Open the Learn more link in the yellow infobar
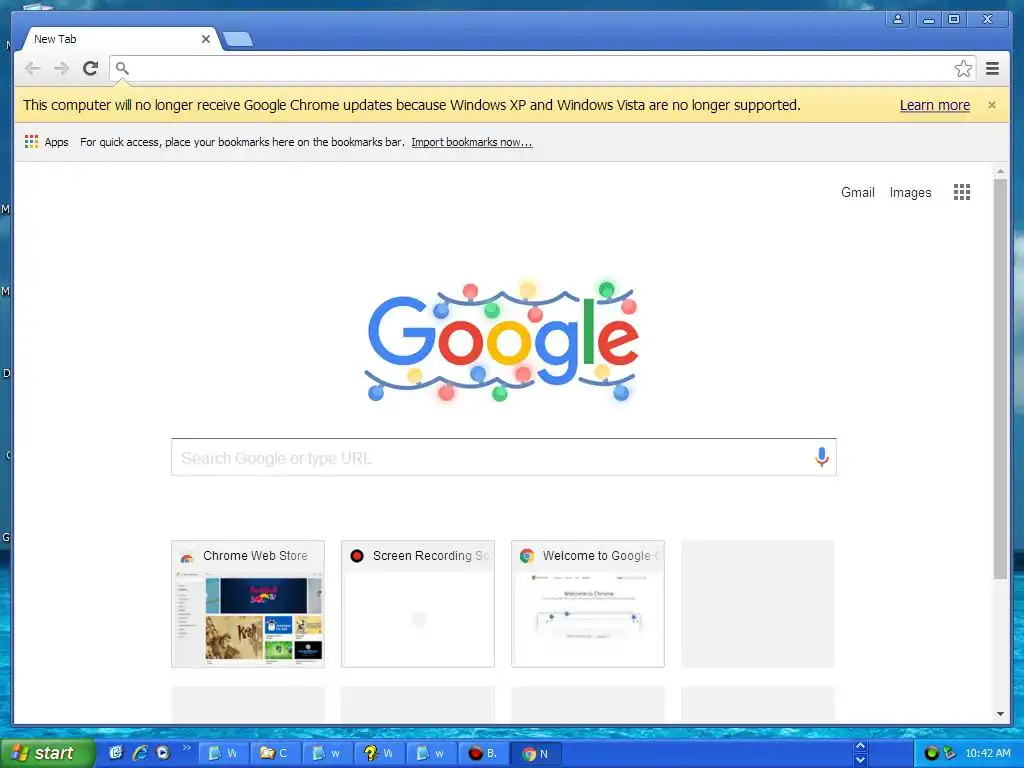Viewport: 1024px width, 768px height. pos(935,105)
